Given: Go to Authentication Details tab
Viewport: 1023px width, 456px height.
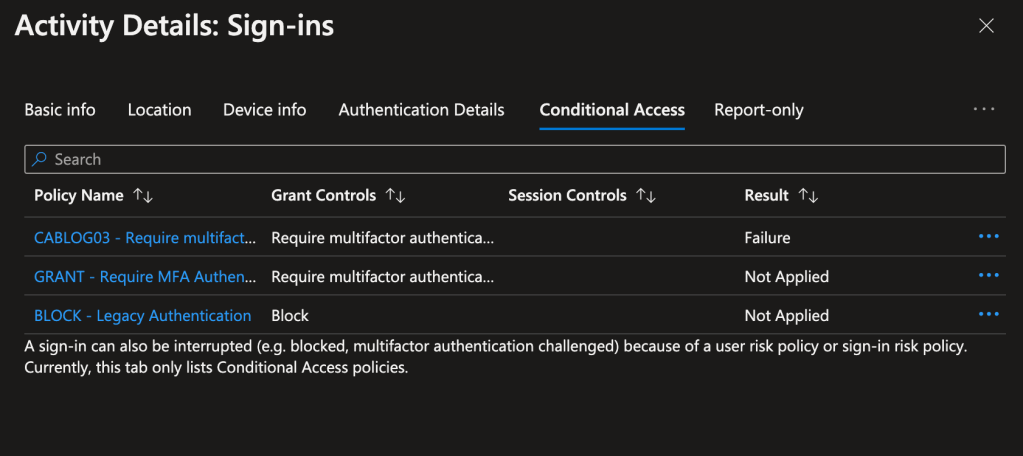Looking at the screenshot, I should pos(421,110).
